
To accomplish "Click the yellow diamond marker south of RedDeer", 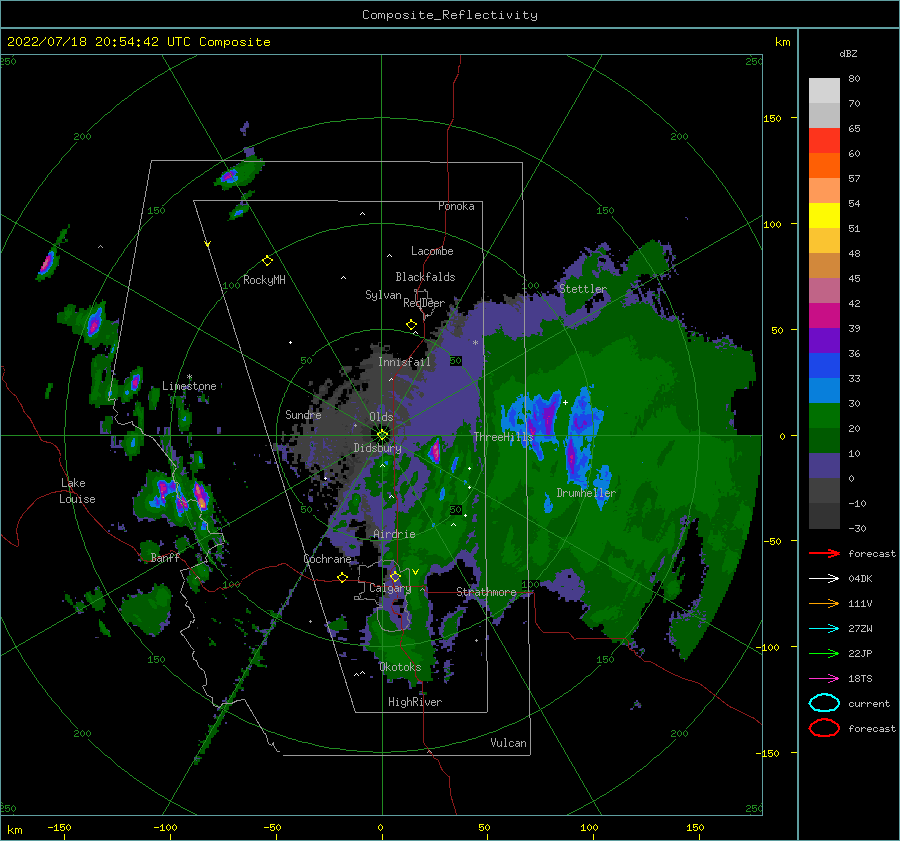I will (x=411, y=325).
